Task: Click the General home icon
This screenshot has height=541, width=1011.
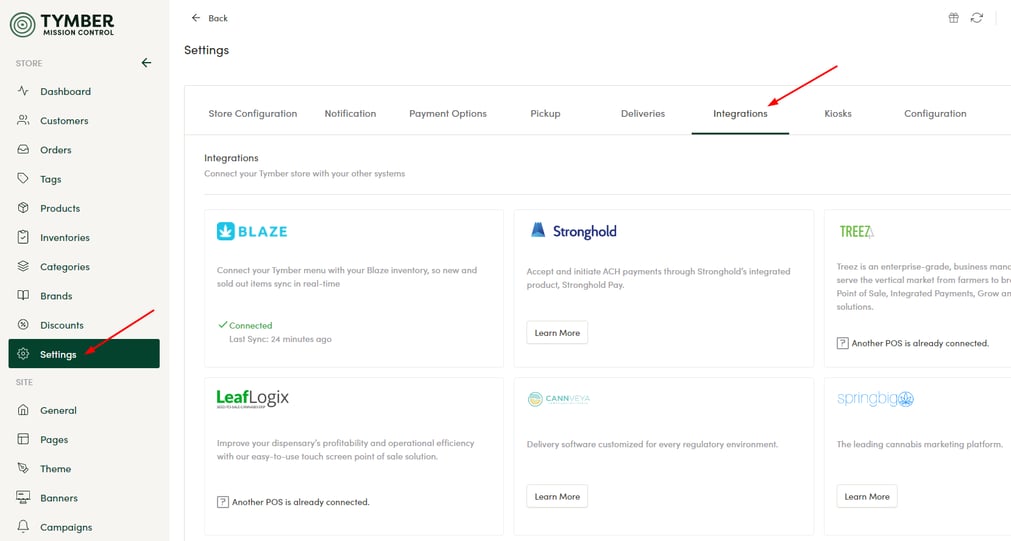Action: (23, 409)
